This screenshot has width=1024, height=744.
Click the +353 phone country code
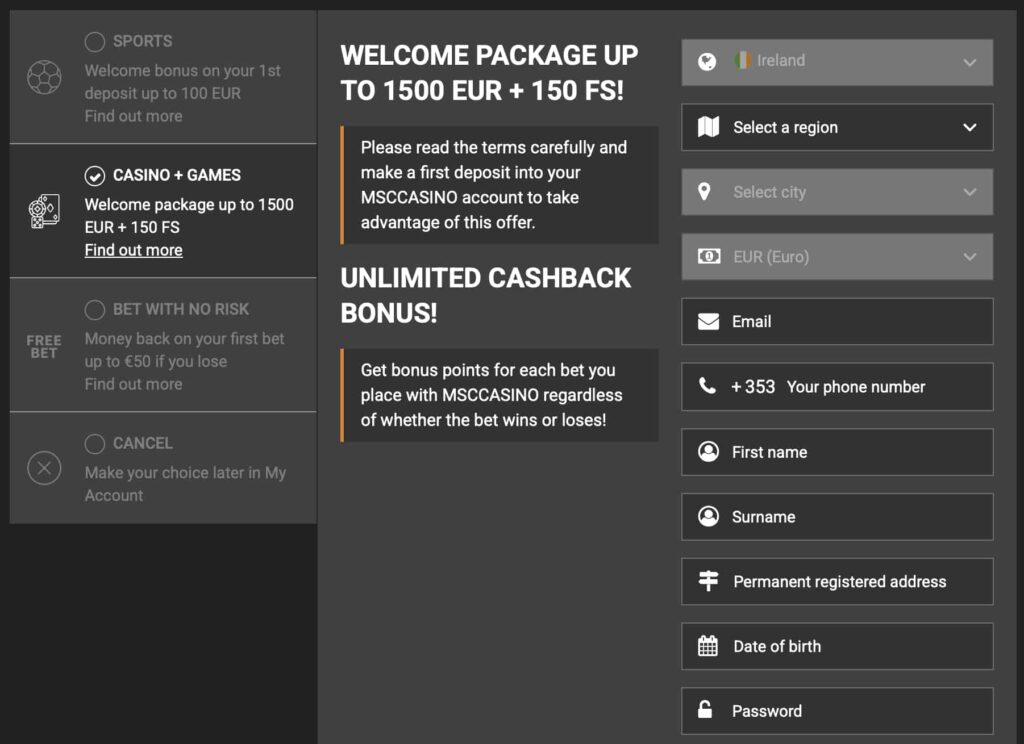coord(753,387)
